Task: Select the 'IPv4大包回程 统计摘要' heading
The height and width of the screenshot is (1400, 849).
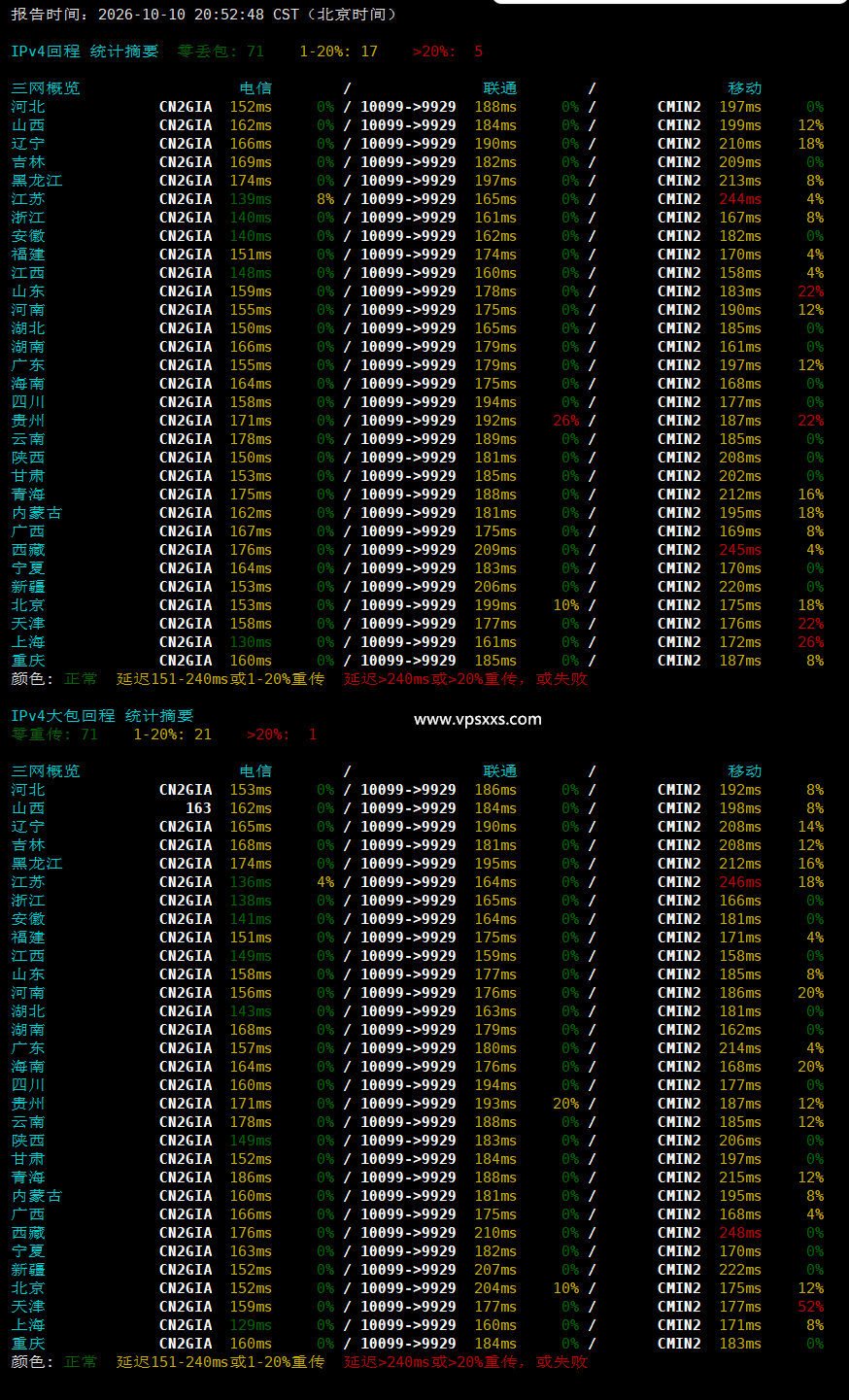Action: [102, 716]
